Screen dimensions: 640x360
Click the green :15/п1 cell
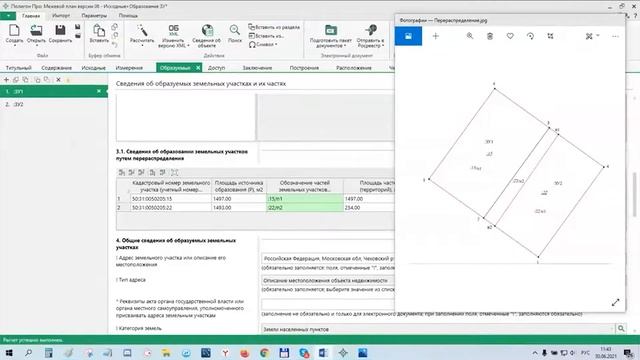tap(304, 199)
